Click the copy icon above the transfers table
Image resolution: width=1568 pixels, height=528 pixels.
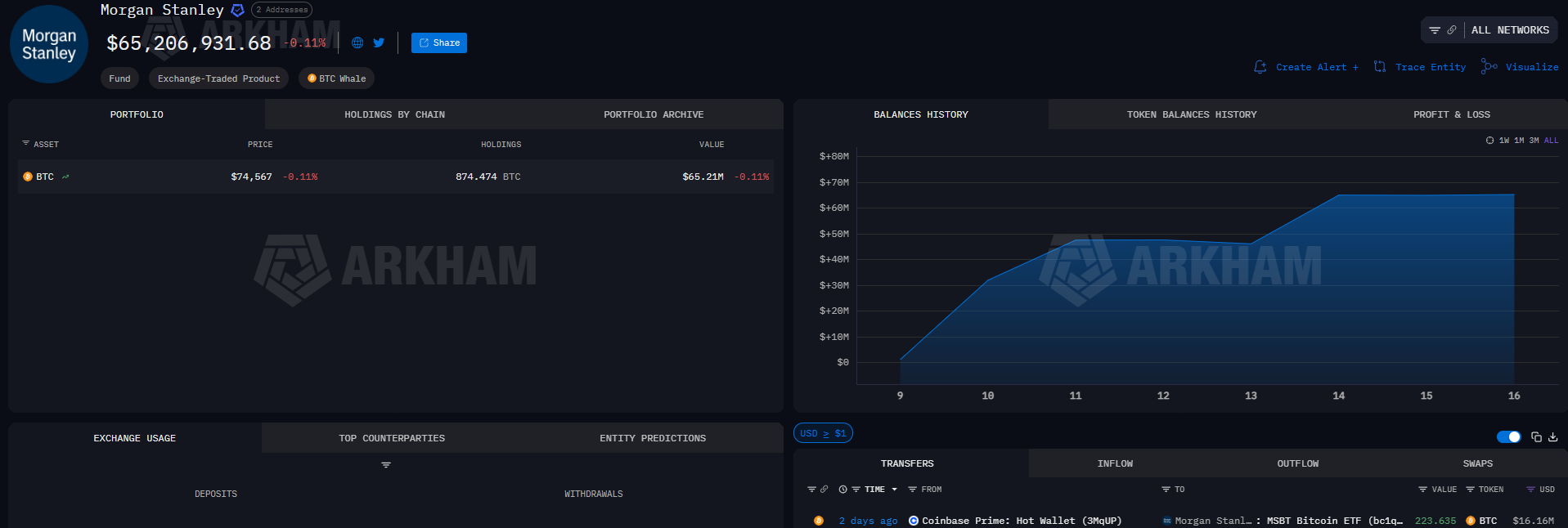point(1536,437)
